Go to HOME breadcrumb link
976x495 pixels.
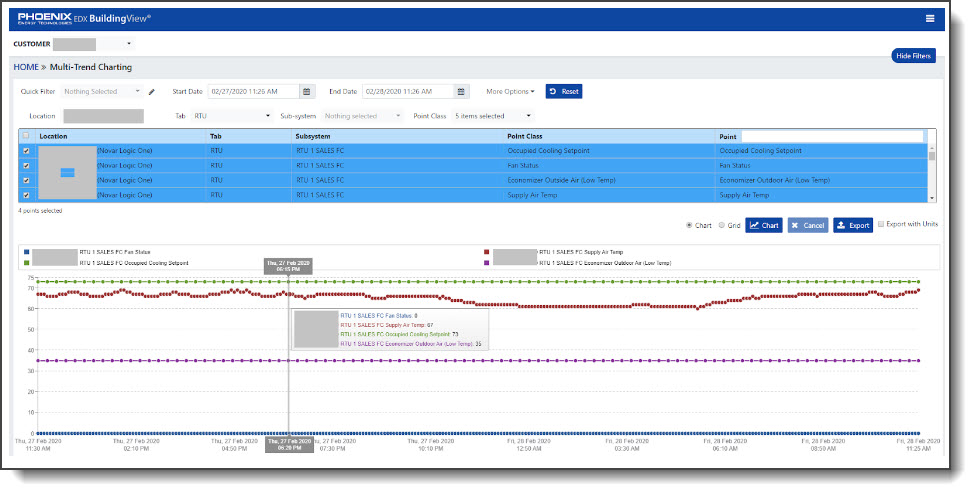click(x=26, y=67)
